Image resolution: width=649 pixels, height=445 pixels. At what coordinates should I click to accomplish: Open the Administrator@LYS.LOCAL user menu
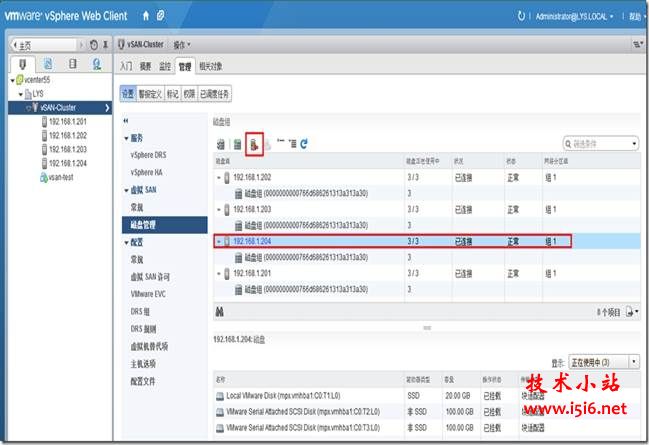pos(574,17)
